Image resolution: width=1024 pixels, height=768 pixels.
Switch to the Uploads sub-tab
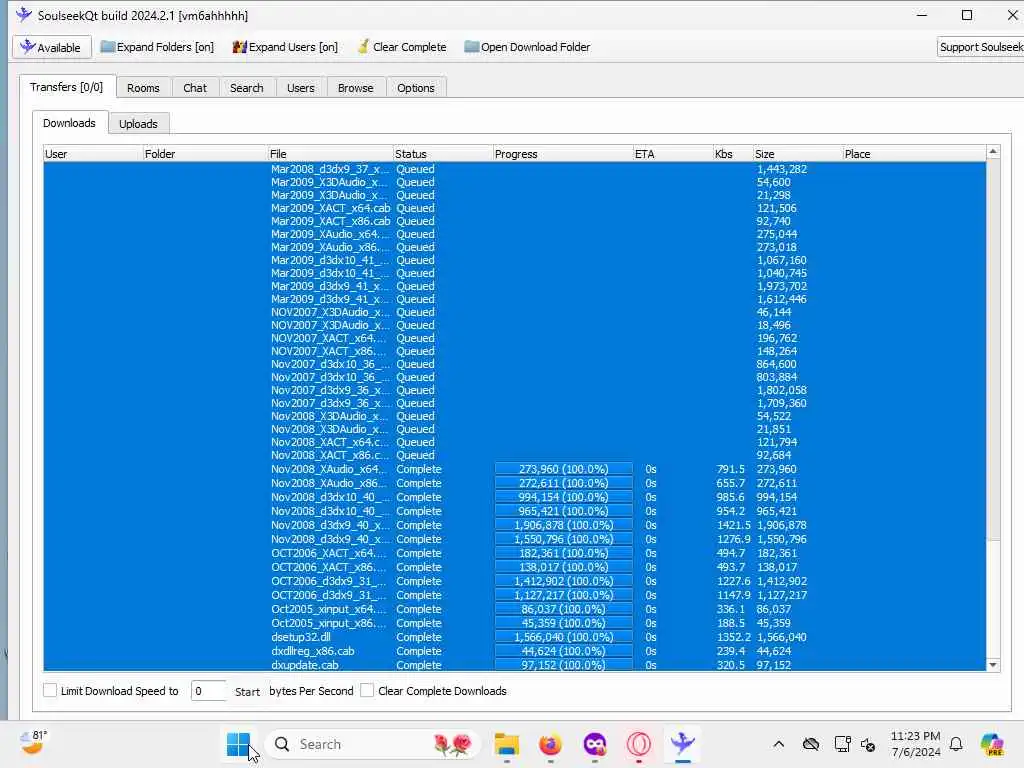pyautogui.click(x=138, y=123)
